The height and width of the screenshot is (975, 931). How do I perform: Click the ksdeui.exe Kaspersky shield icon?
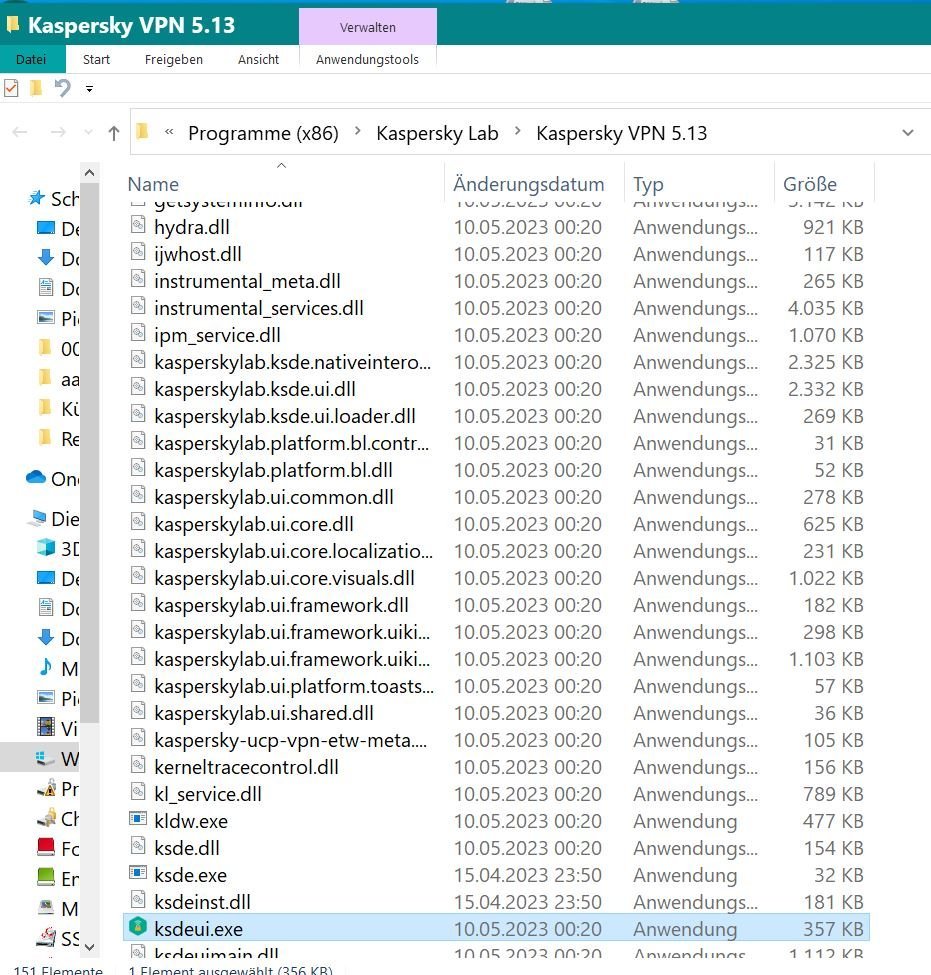tap(138, 929)
